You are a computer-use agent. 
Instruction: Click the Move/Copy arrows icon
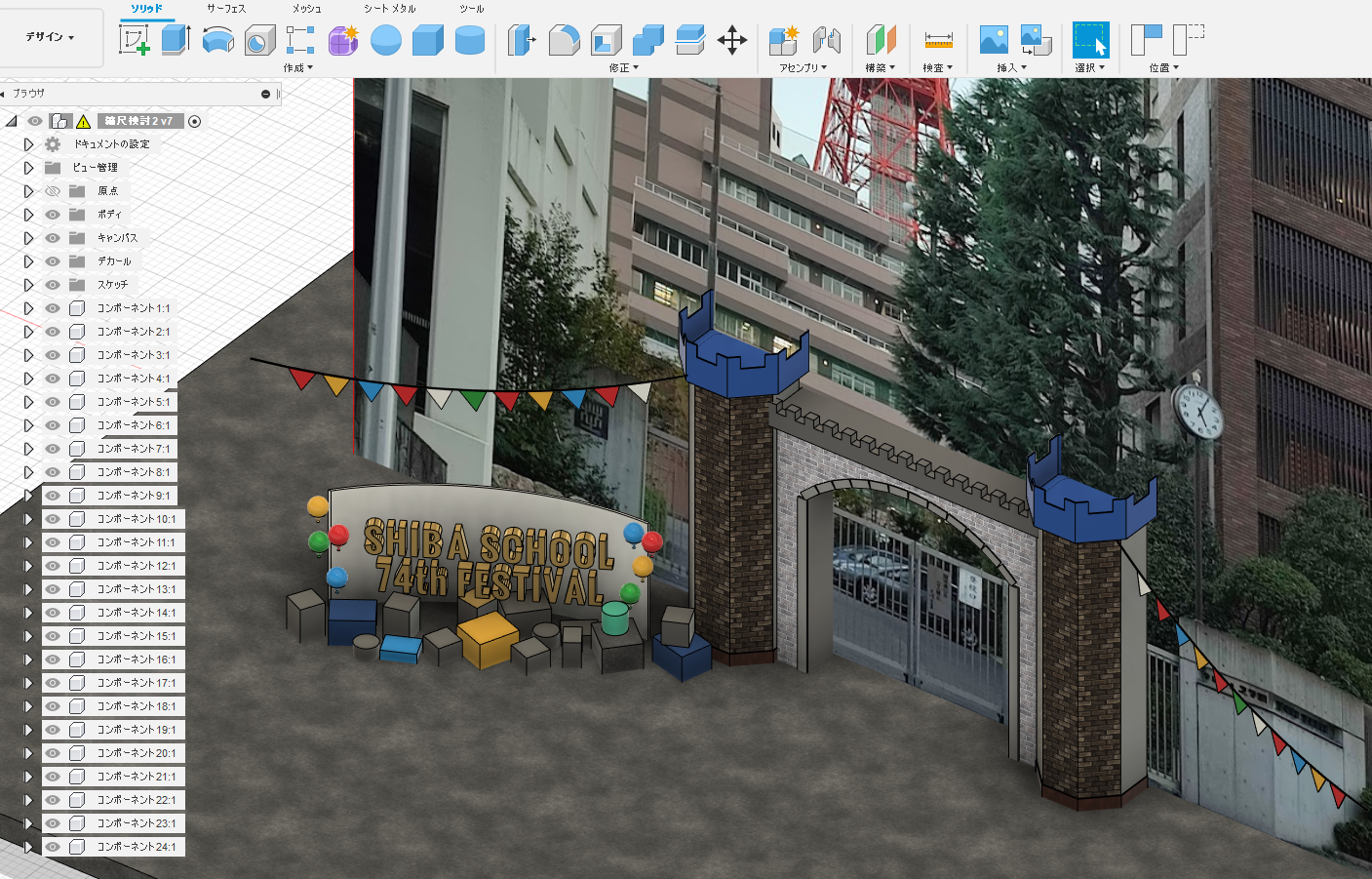pyautogui.click(x=732, y=40)
